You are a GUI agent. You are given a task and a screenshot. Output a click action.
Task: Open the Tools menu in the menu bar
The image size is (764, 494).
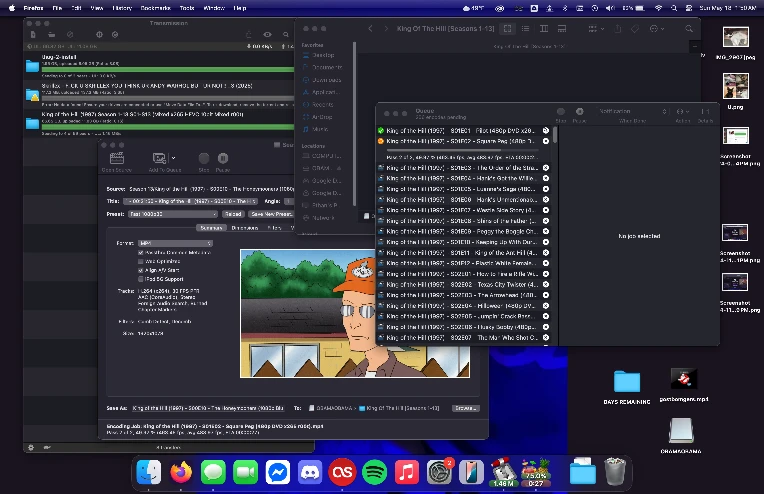(x=187, y=8)
